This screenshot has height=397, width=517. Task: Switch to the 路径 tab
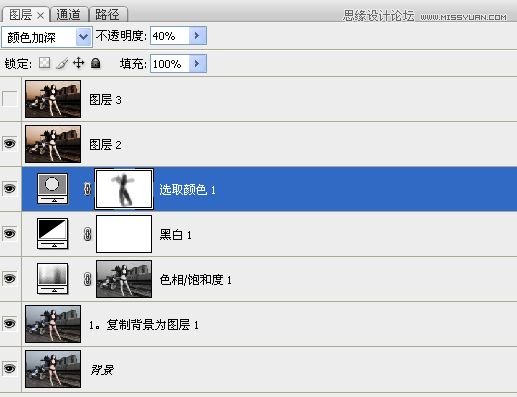pyautogui.click(x=108, y=15)
